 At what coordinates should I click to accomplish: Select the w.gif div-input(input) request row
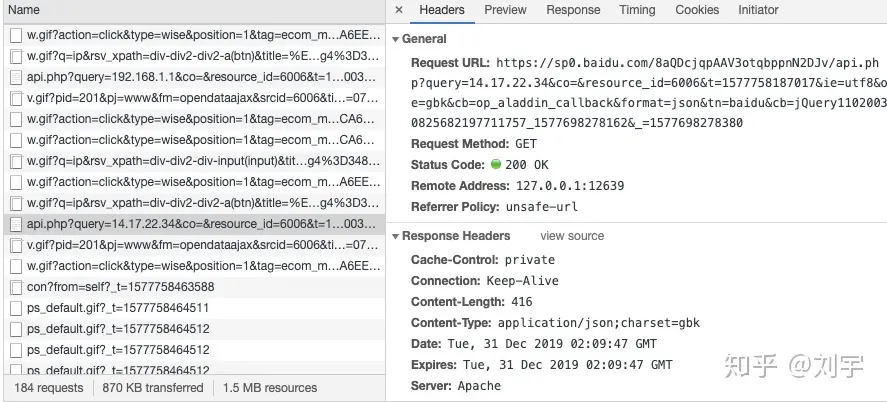[x=194, y=161]
